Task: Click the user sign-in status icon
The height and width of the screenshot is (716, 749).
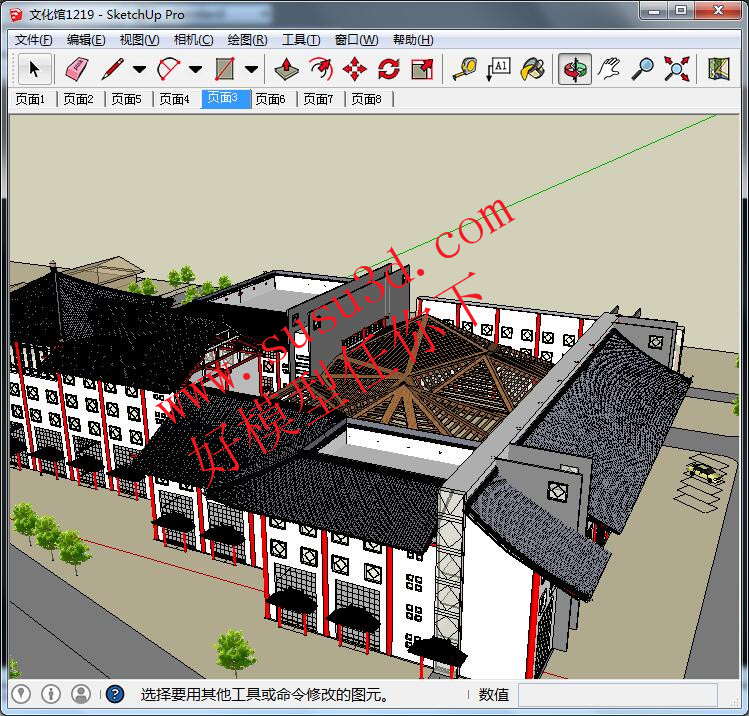Action: click(81, 694)
